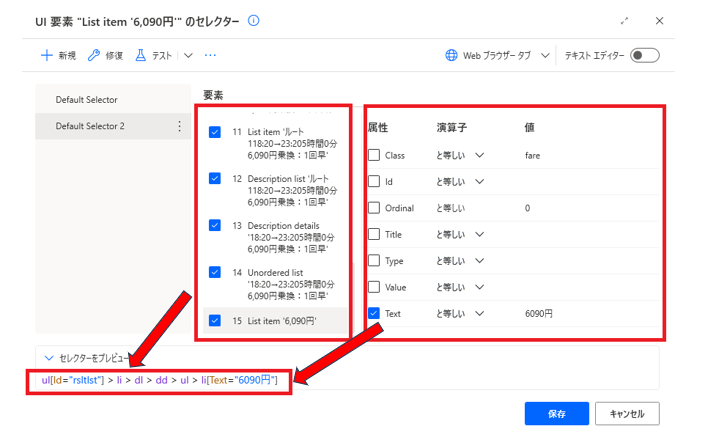This screenshot has width=707, height=432.
Task: Click the 修復 button label
Action: coord(114,55)
